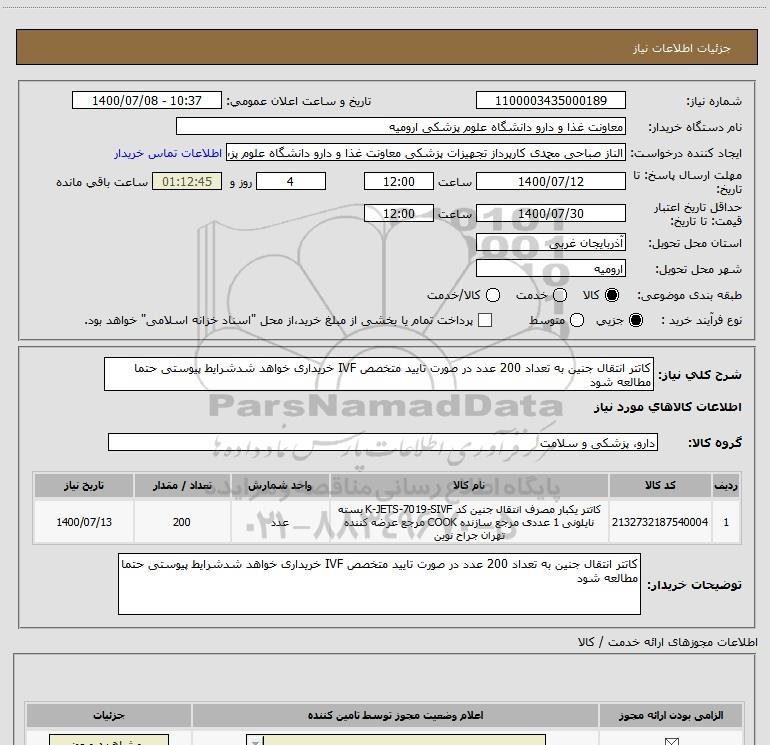Click the buyer organization name field
Screen dimensions: 770x745
point(401,126)
